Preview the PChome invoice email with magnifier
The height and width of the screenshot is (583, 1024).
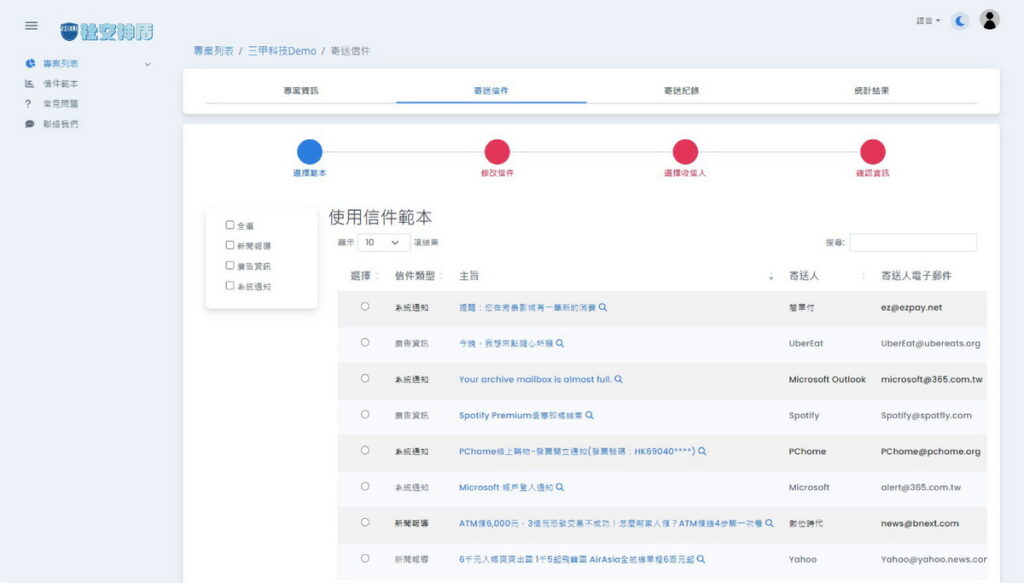point(702,450)
